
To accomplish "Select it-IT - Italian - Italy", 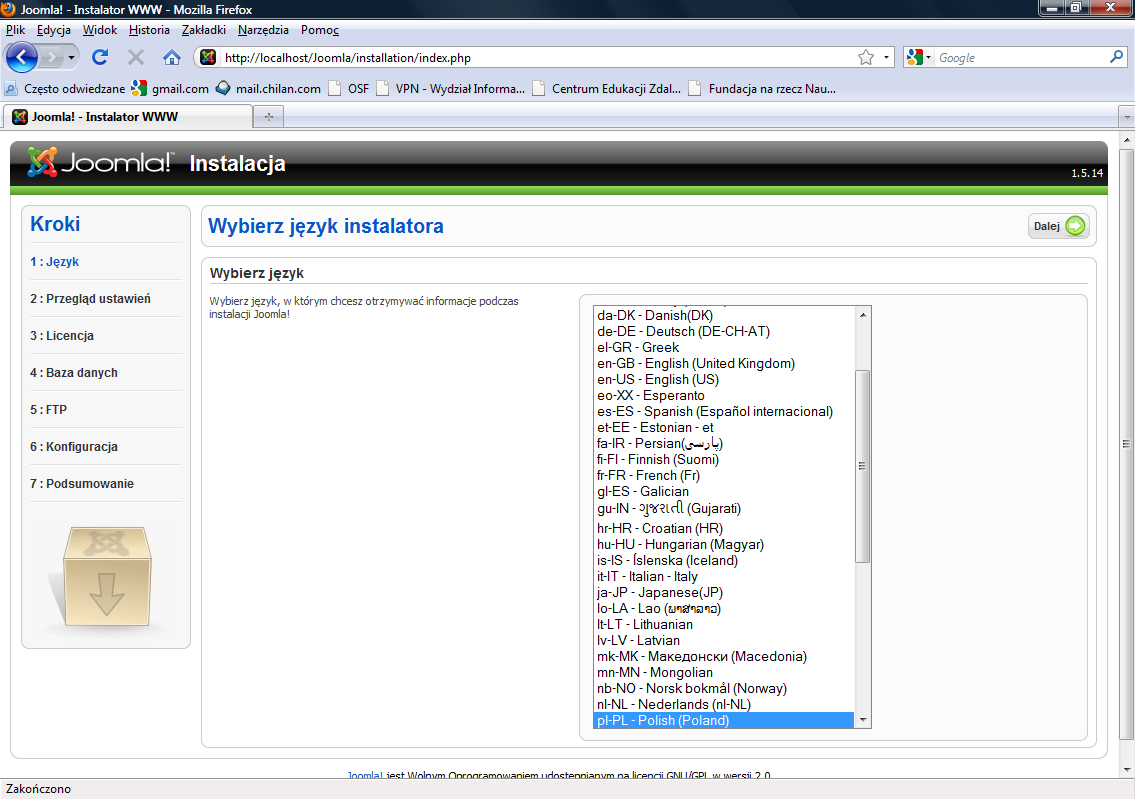I will 724,576.
